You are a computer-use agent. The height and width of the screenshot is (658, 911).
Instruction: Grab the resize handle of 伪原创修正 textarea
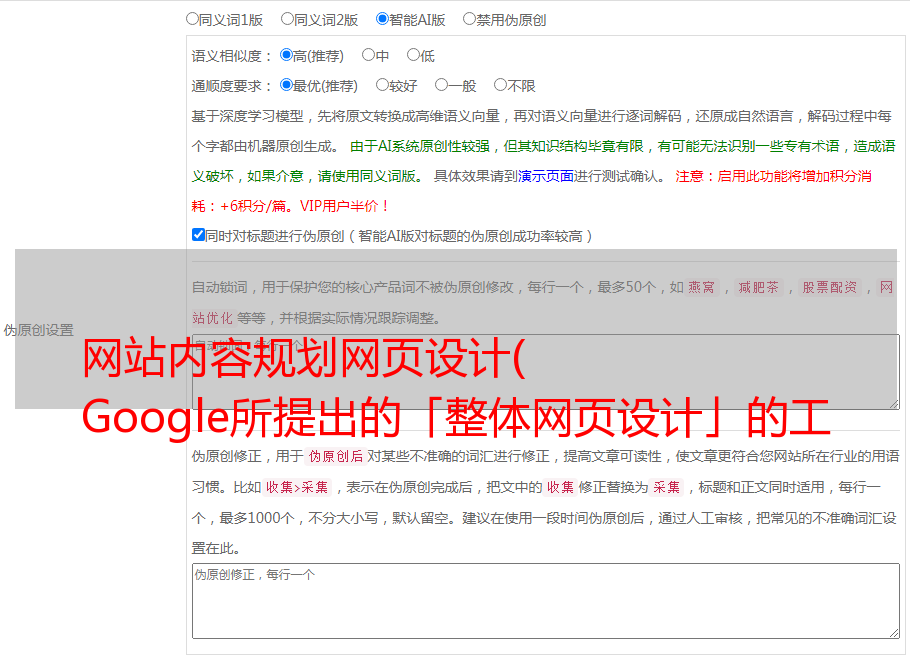coord(894,633)
